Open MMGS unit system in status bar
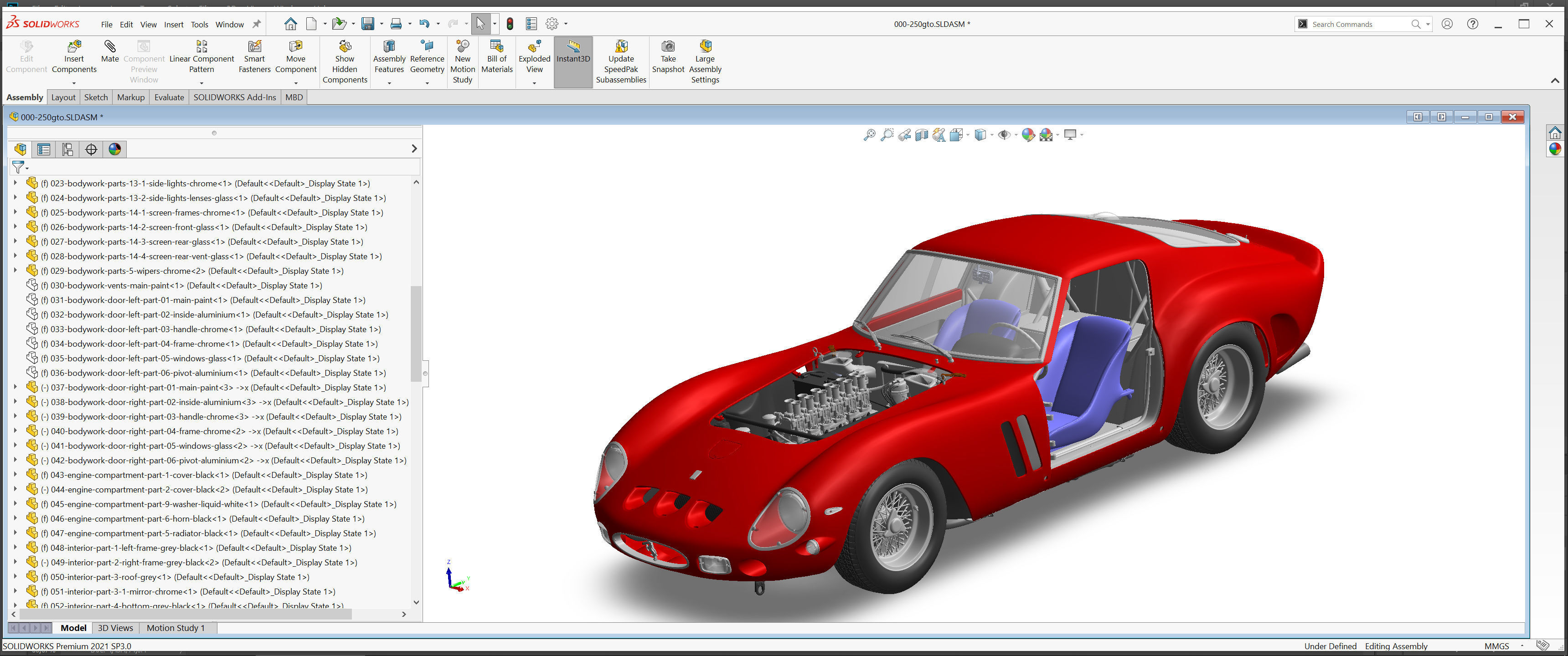This screenshot has height=656, width=1568. click(x=1496, y=646)
